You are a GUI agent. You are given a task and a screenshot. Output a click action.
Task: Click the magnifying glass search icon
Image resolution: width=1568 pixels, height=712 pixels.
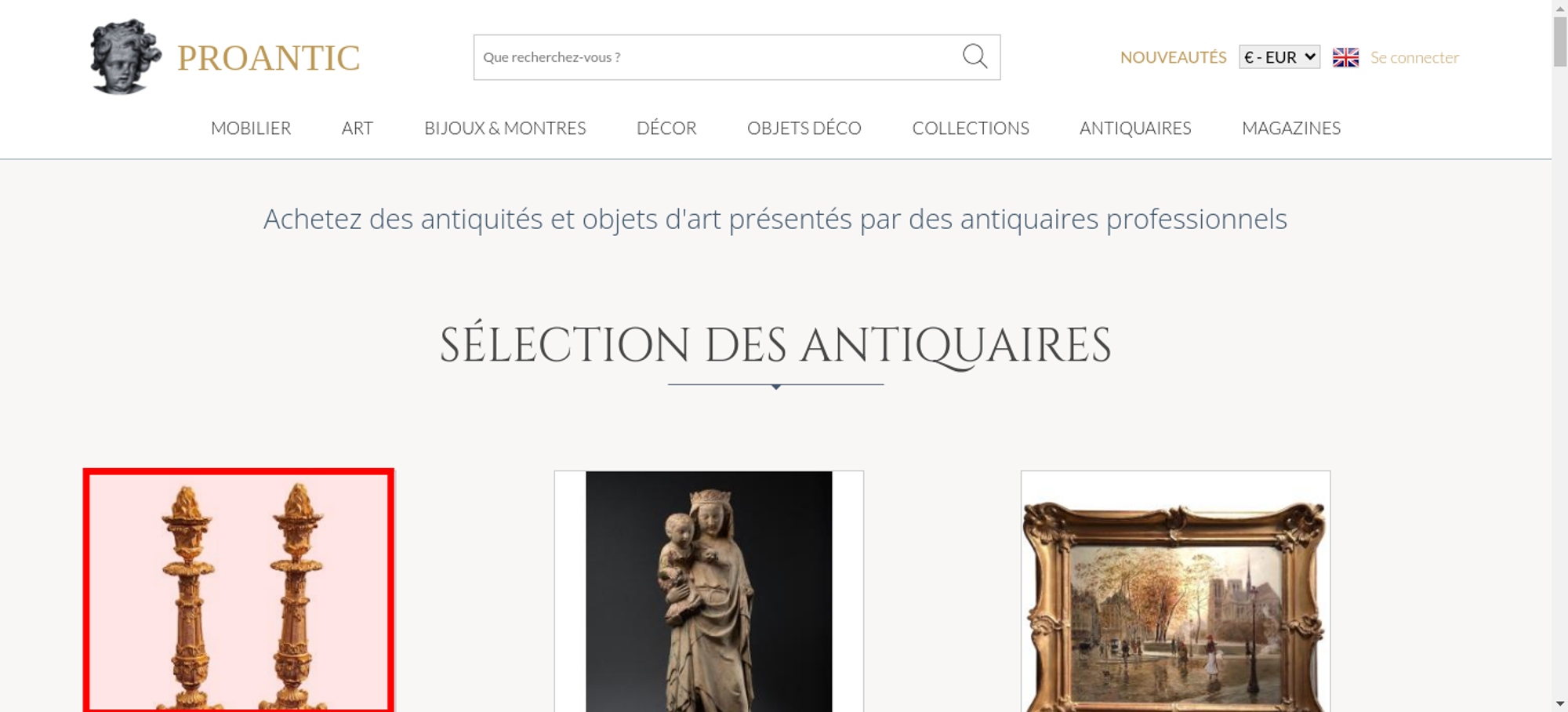click(x=975, y=56)
